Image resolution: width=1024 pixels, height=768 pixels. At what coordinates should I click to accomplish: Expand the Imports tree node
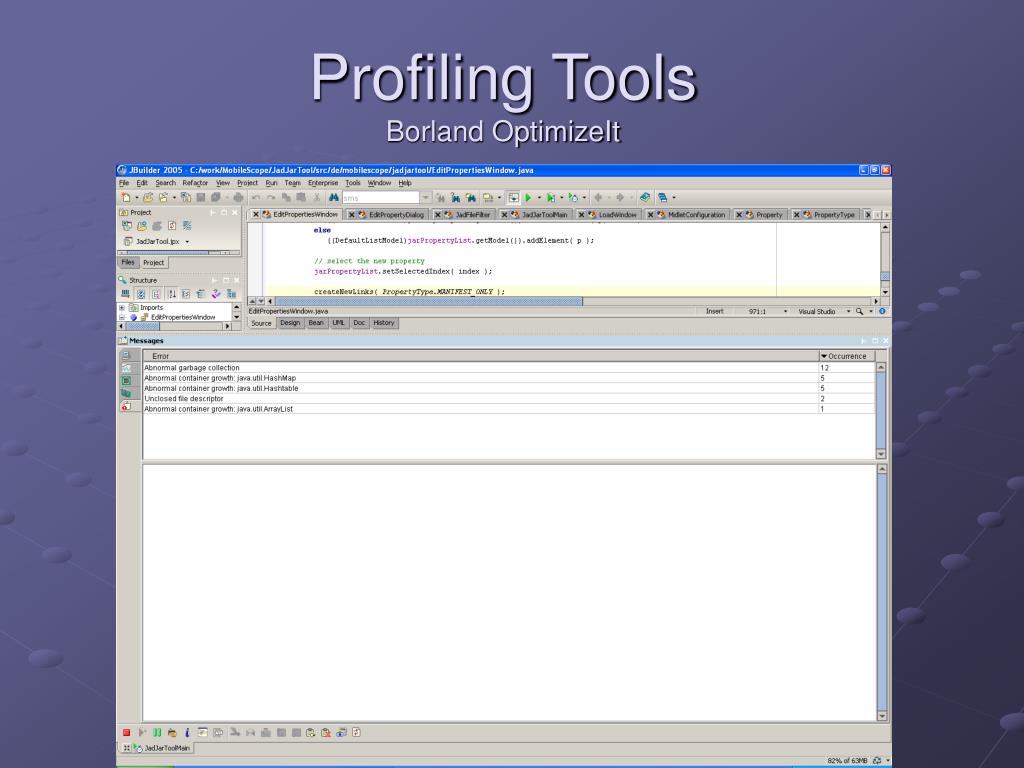(122, 308)
